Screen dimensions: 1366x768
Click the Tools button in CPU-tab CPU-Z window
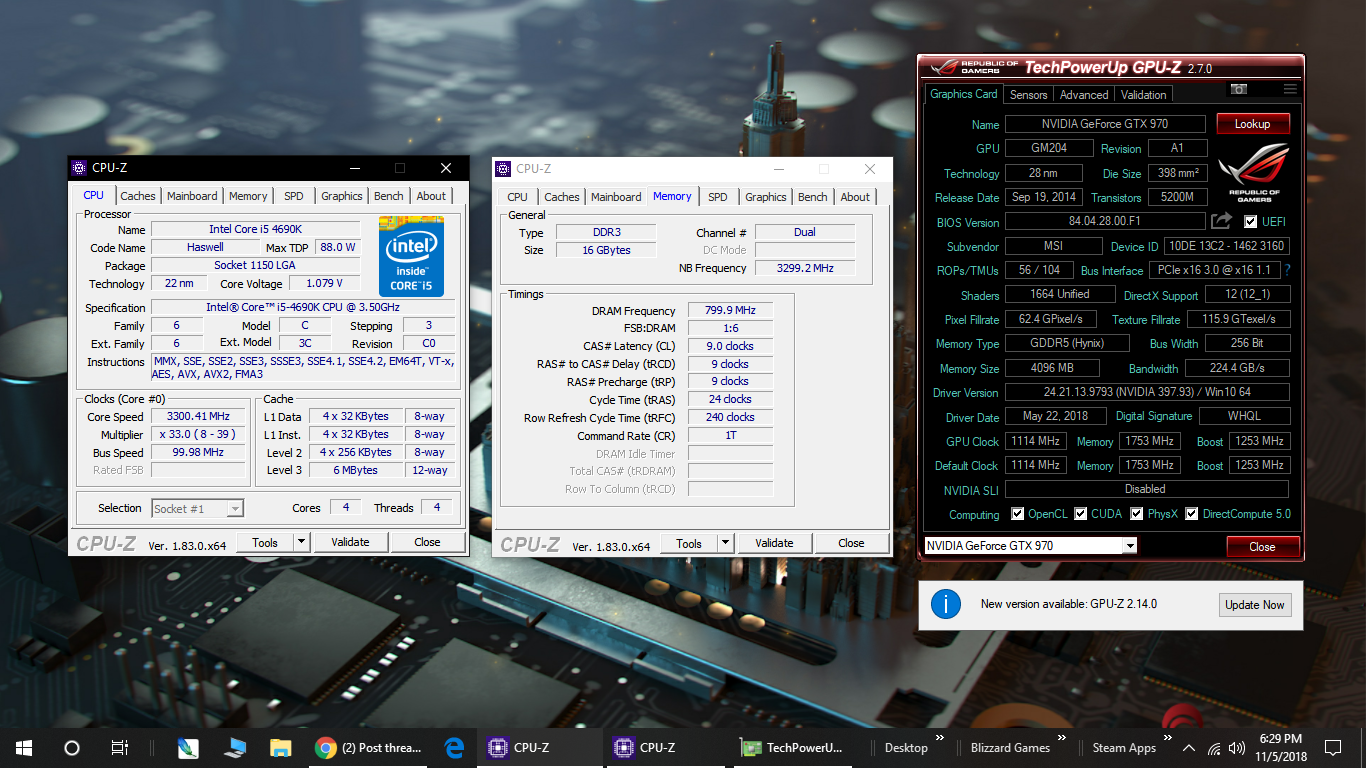pyautogui.click(x=265, y=542)
